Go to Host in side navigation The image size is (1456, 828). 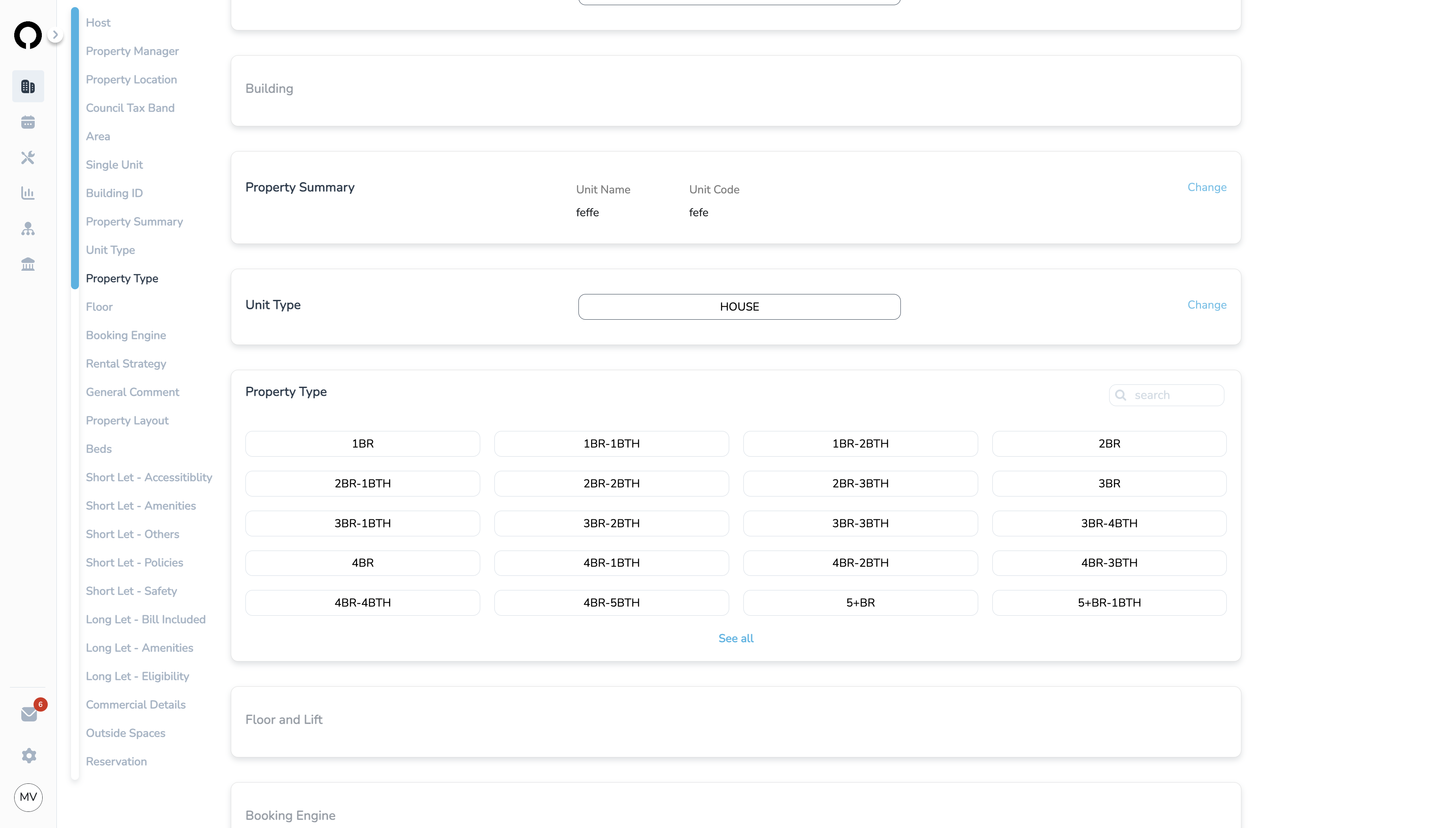(98, 23)
